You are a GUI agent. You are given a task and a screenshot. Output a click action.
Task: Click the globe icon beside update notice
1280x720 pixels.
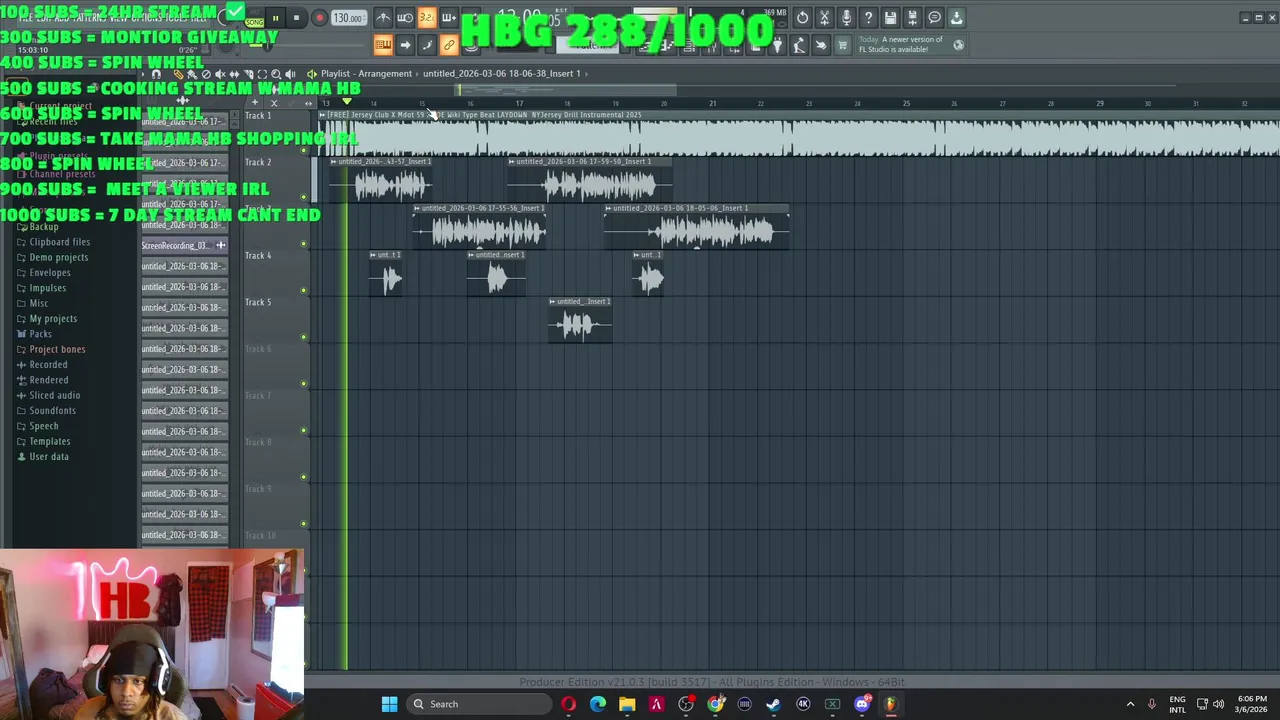tap(958, 44)
